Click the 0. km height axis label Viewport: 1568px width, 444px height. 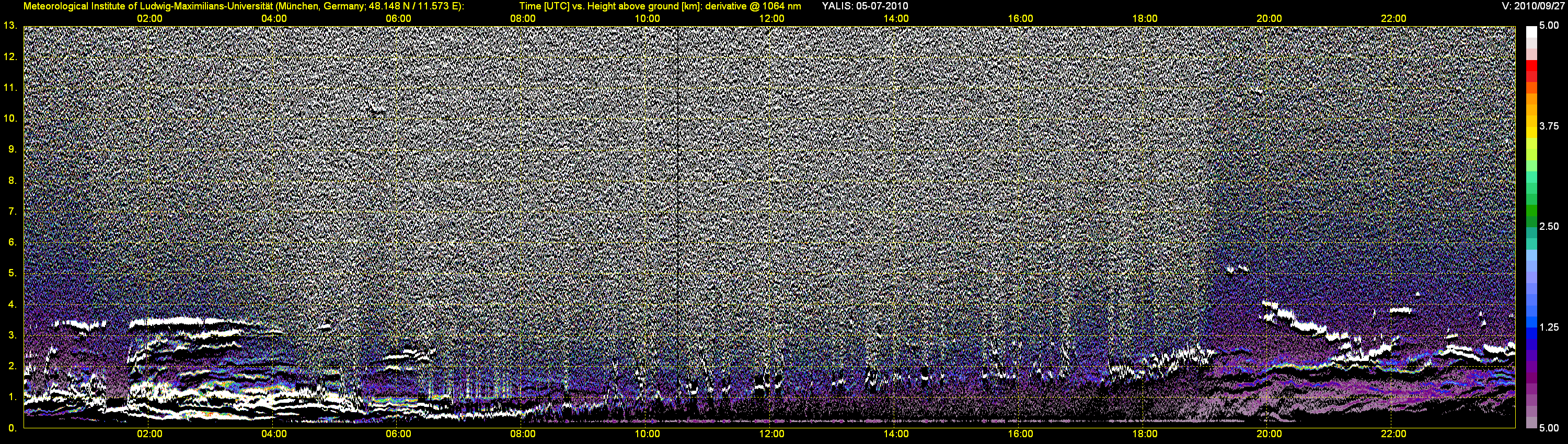[12, 428]
